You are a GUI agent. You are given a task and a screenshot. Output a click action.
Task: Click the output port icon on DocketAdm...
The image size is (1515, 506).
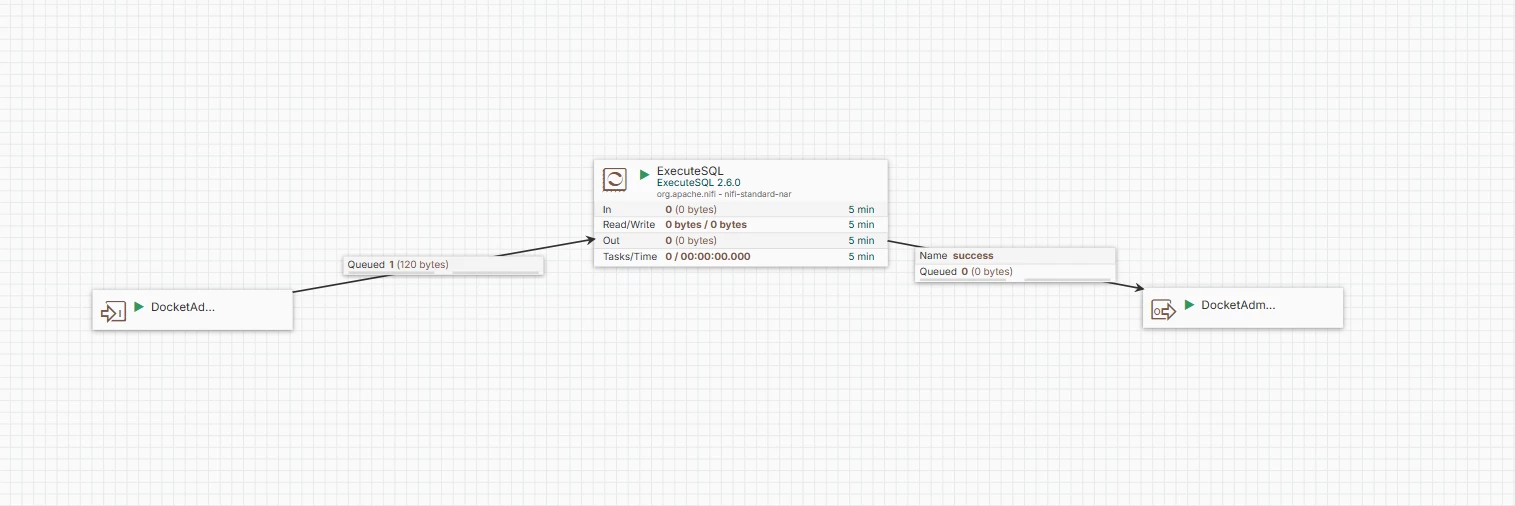point(1164,311)
